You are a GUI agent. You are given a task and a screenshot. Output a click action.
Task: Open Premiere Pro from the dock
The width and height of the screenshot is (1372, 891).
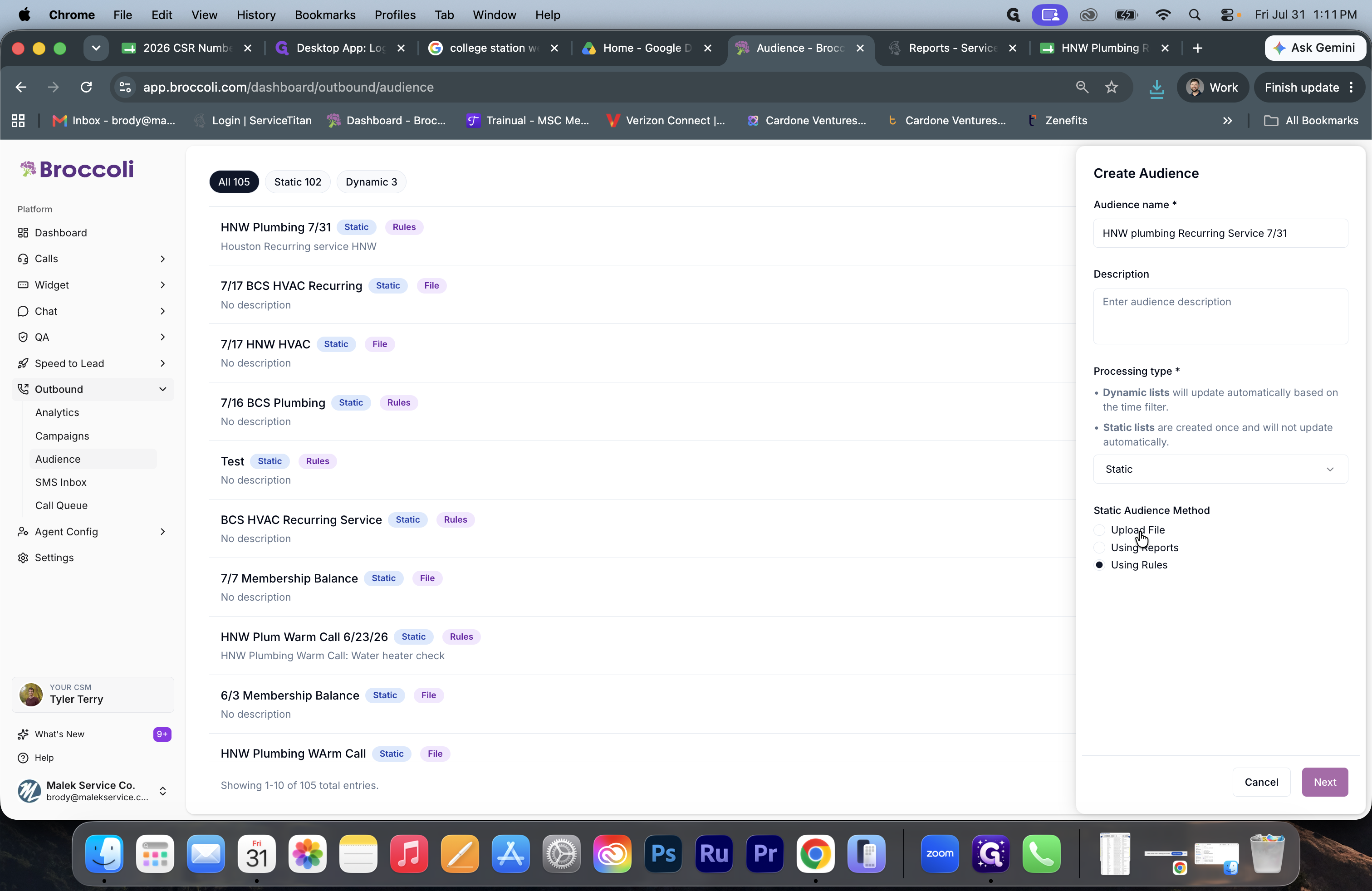point(765,853)
